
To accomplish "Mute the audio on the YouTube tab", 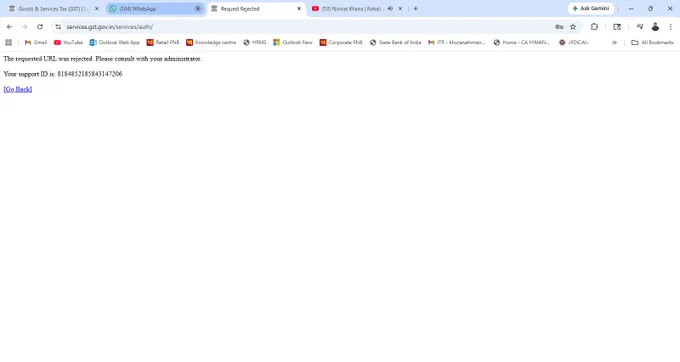I will (390, 9).
